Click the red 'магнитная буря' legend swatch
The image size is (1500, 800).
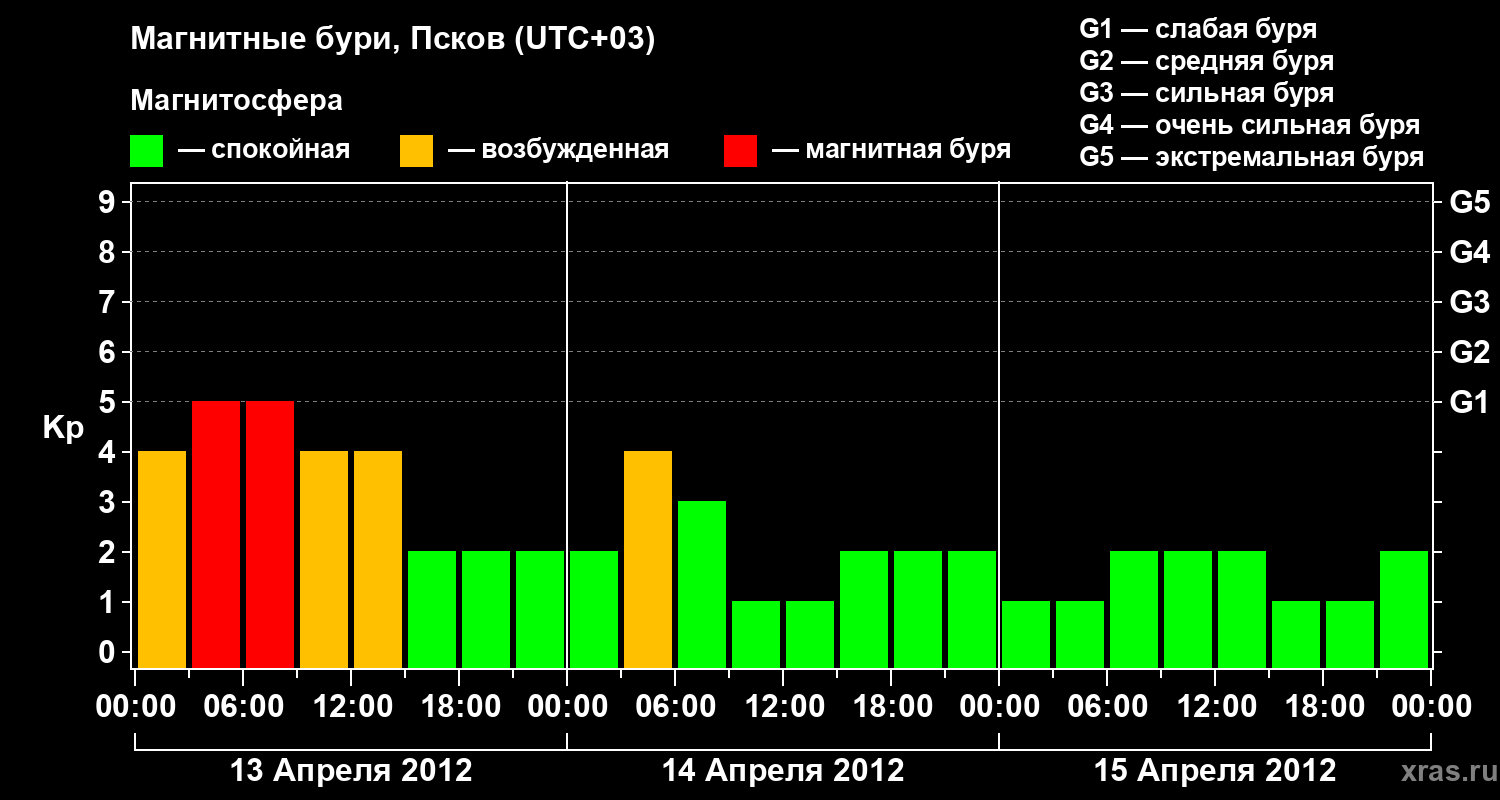pyautogui.click(x=740, y=151)
